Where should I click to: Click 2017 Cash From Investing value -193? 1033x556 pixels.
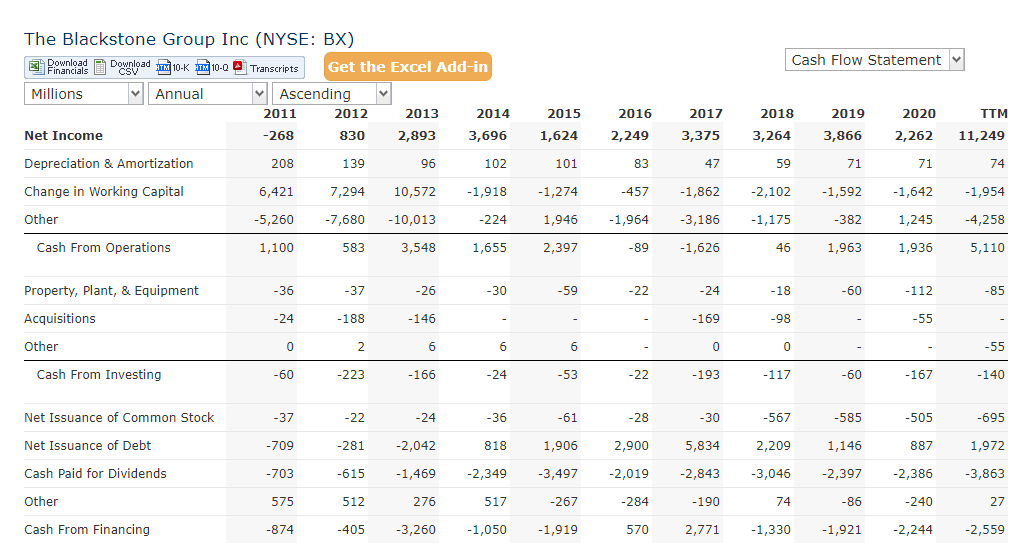(706, 375)
